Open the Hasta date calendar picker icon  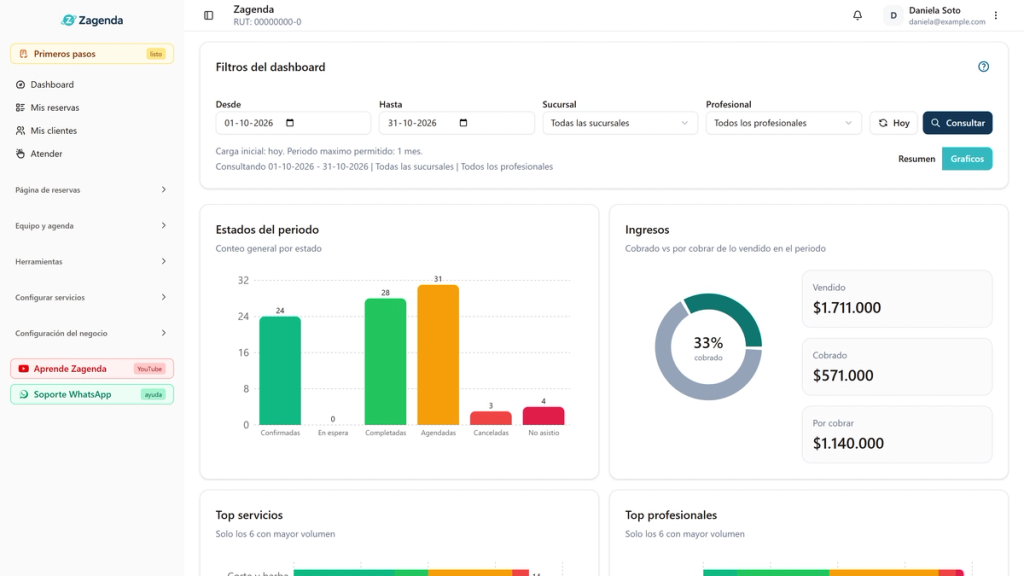[x=464, y=123]
